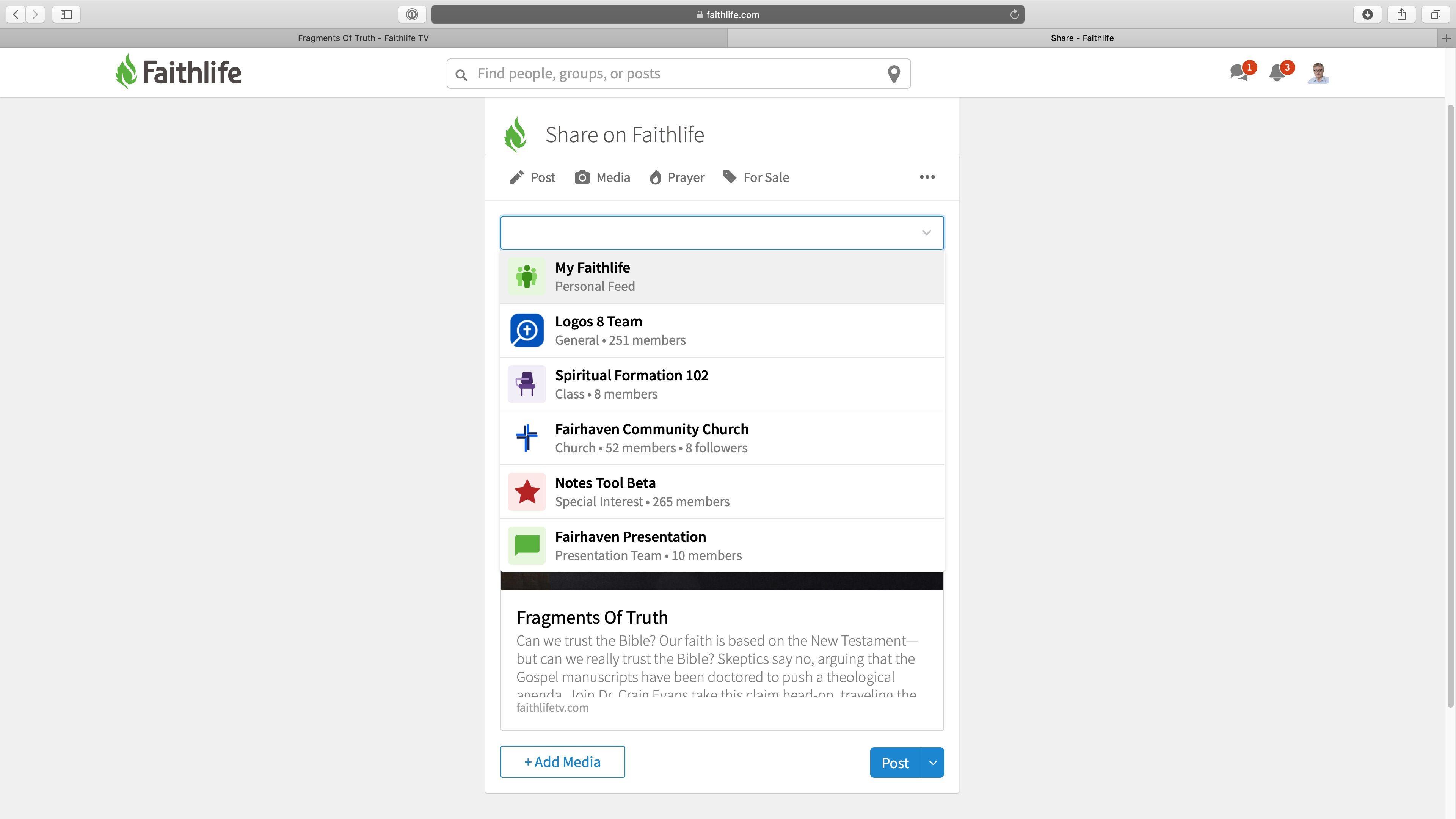Choose Logos 8 Team option
The image size is (1456, 819).
click(722, 330)
